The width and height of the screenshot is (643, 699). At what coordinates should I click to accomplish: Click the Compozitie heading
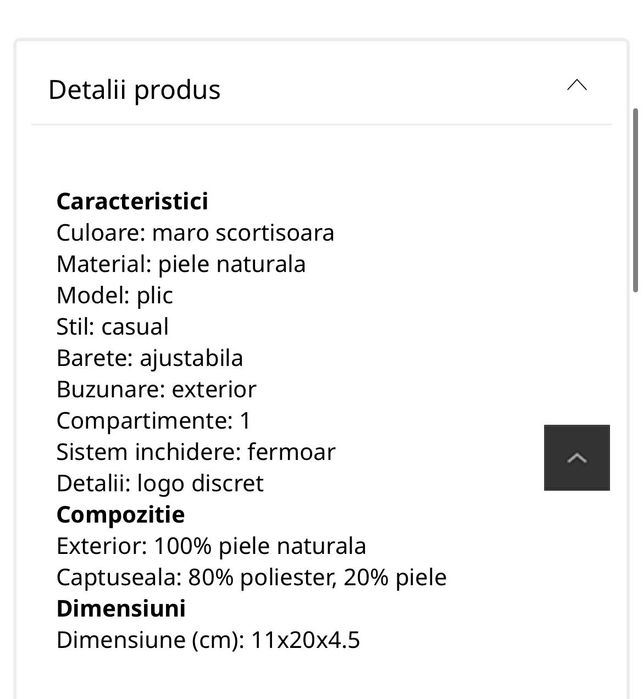tap(120, 515)
